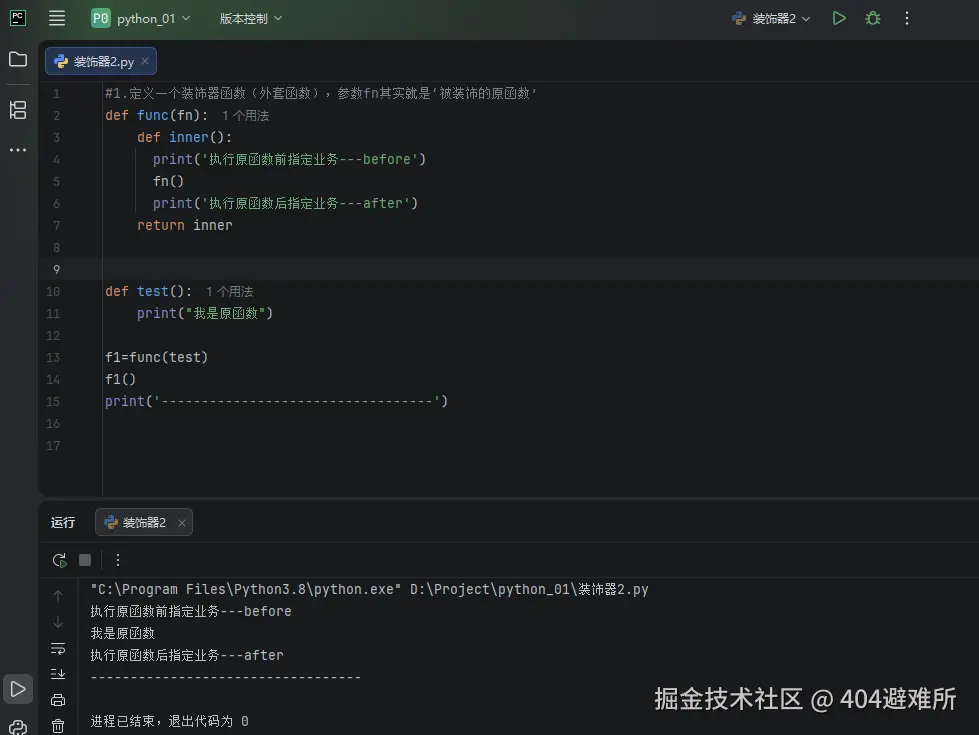Show more tool windows ellipsis
Viewport: 979px width, 735px height.
[x=18, y=150]
